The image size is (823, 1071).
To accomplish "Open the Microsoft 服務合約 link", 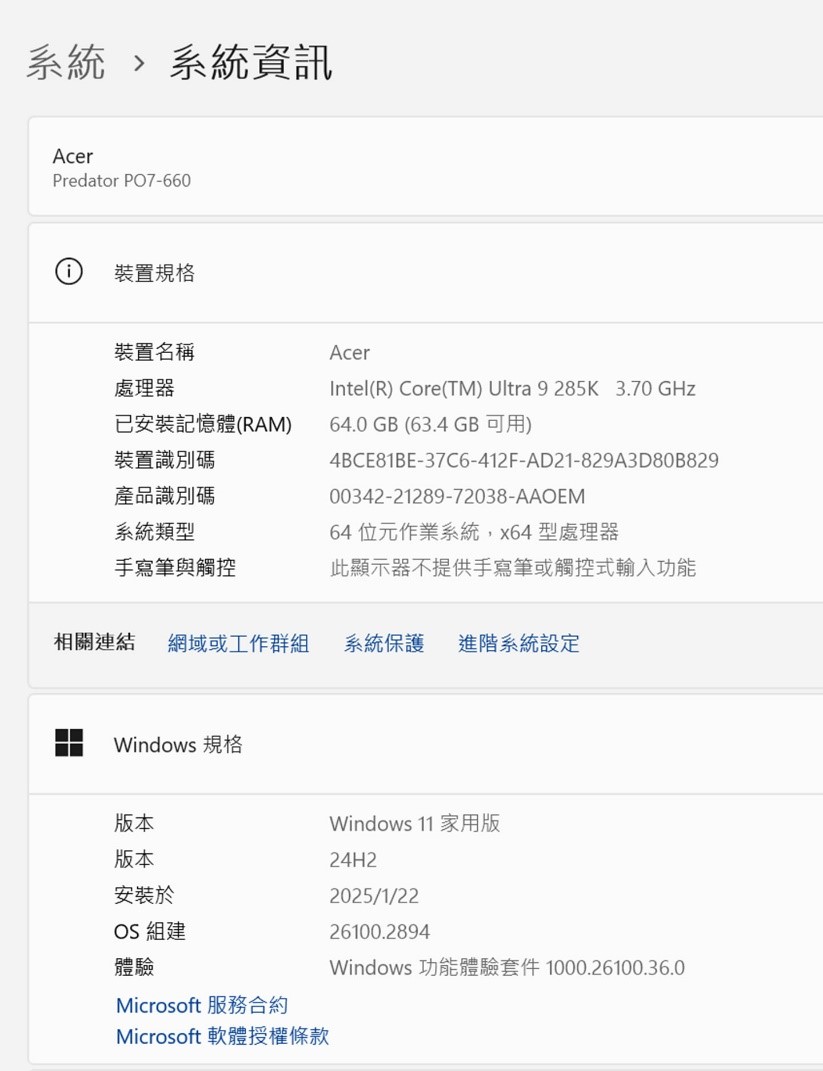I will pyautogui.click(x=202, y=1005).
